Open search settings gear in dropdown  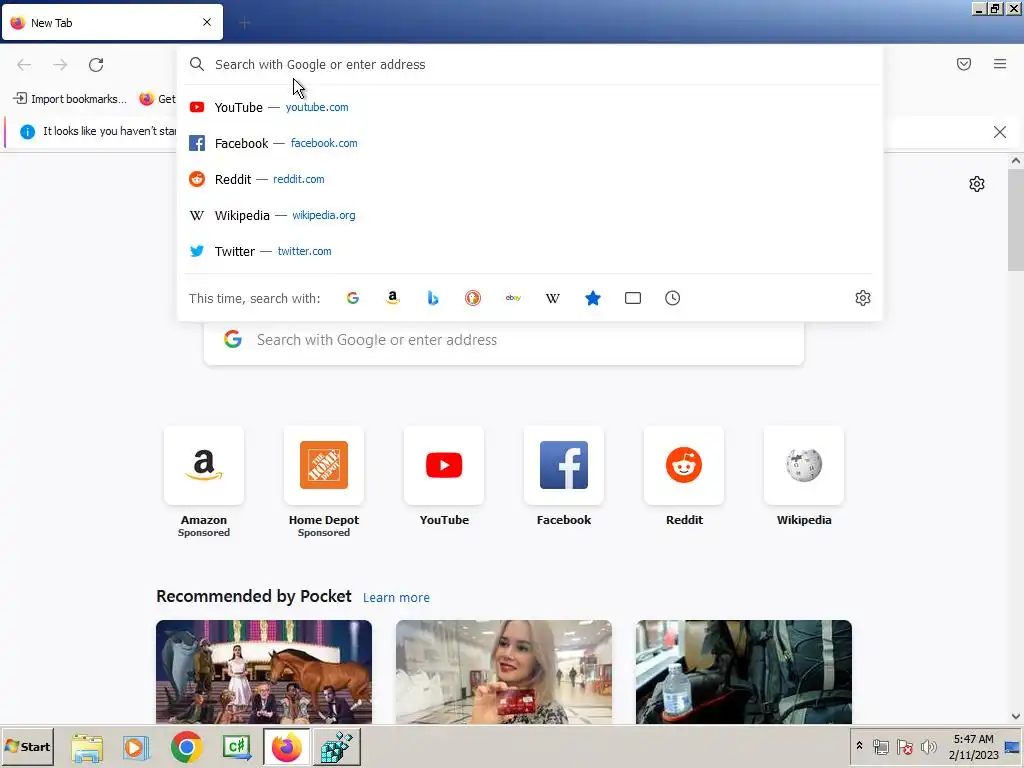click(863, 298)
